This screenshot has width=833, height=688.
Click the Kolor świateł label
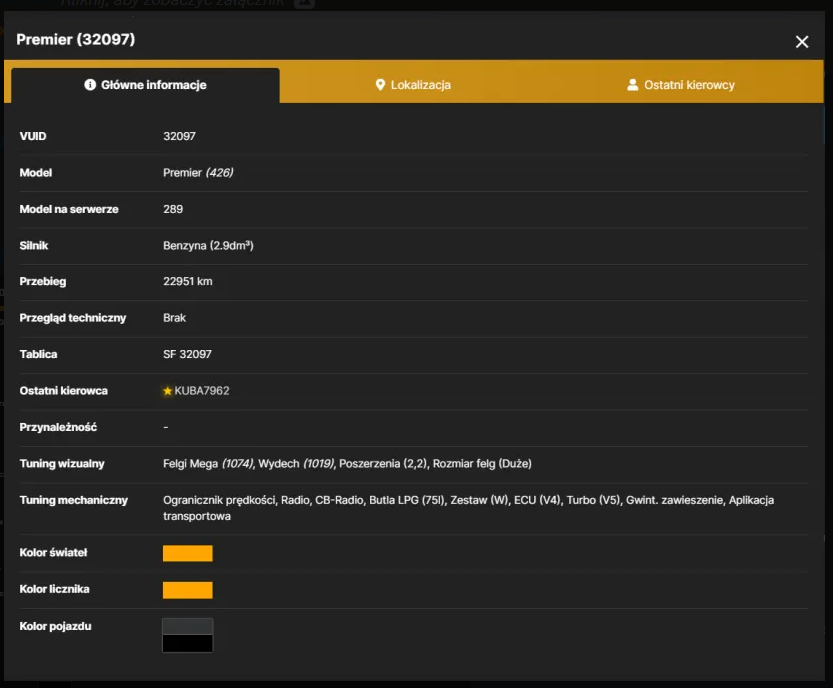coord(53,553)
